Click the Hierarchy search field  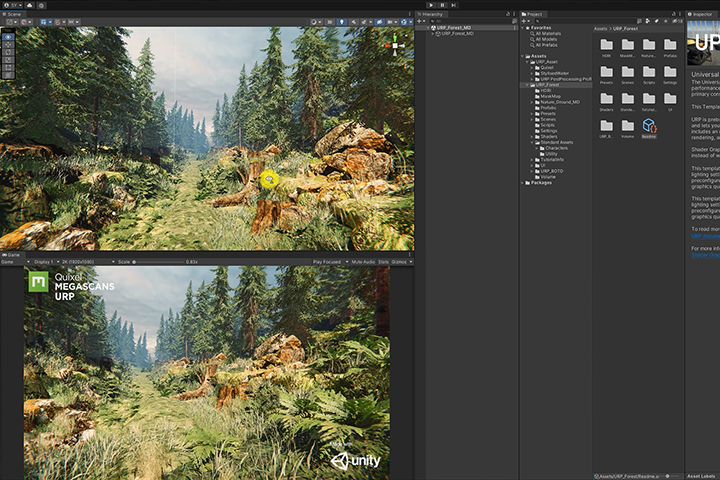tap(470, 21)
